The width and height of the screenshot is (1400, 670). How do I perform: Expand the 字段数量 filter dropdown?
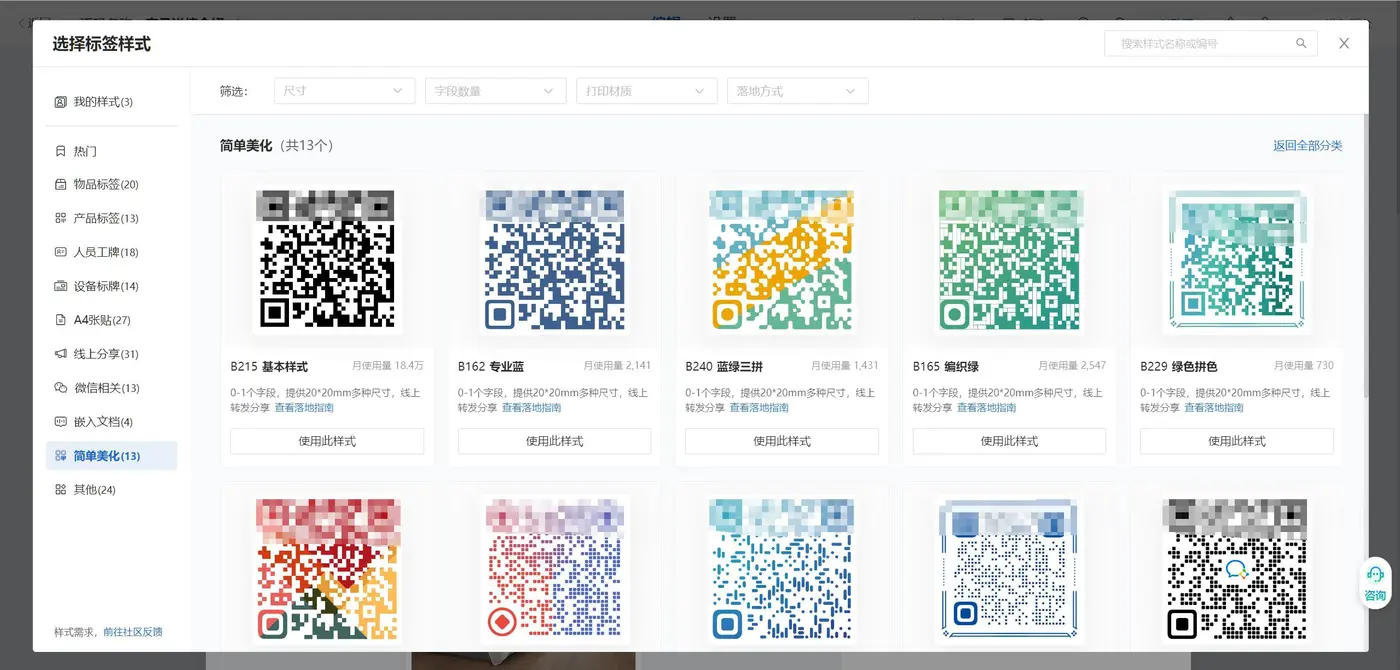pyautogui.click(x=495, y=91)
